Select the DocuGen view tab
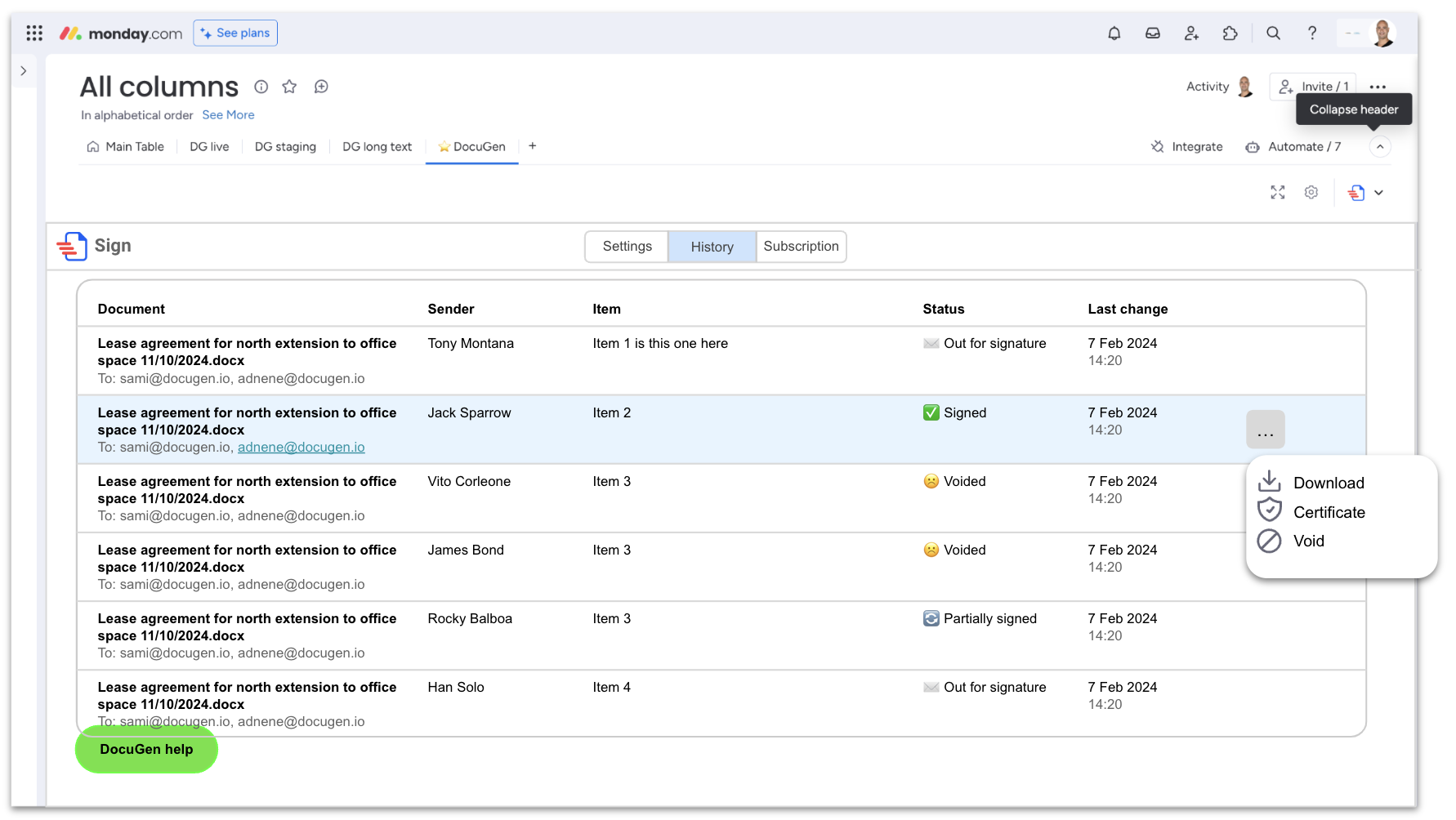 pos(471,147)
